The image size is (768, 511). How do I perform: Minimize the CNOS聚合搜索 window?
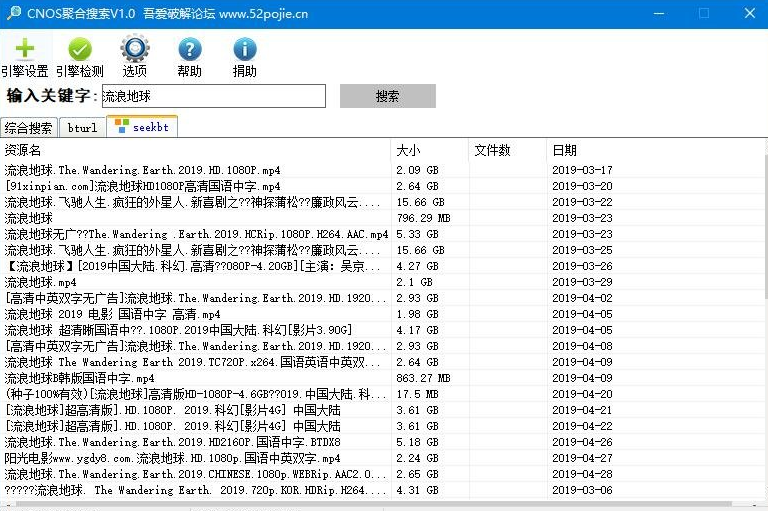click(658, 13)
